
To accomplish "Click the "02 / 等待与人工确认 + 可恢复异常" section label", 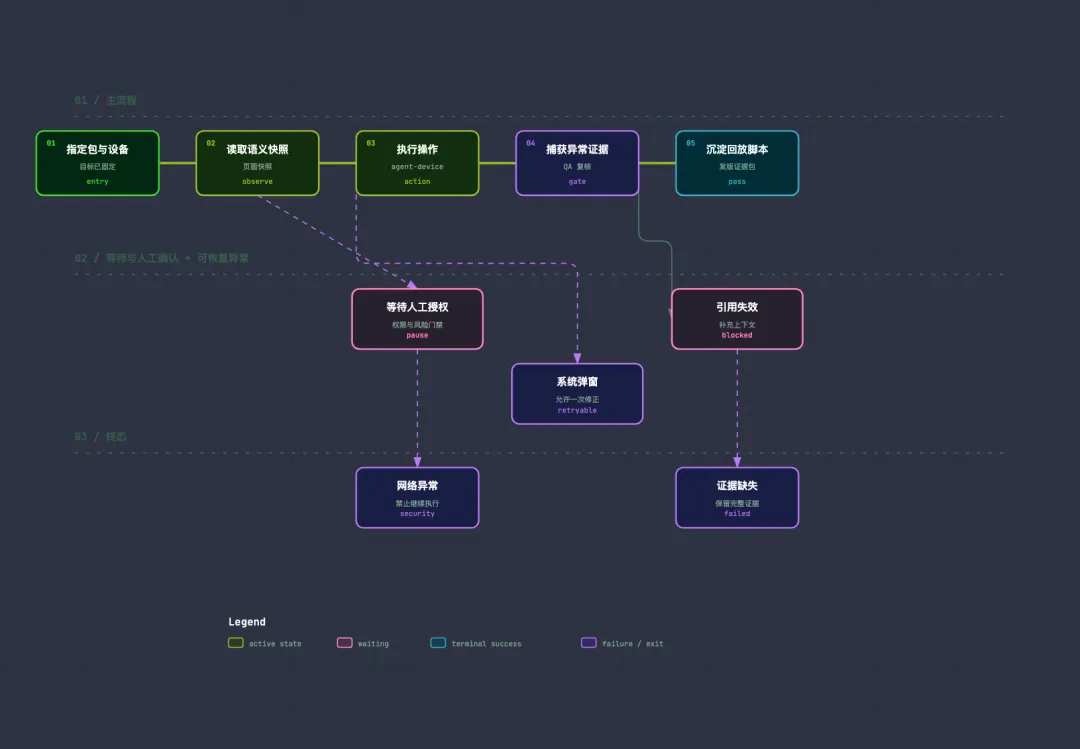I will click(x=161, y=258).
